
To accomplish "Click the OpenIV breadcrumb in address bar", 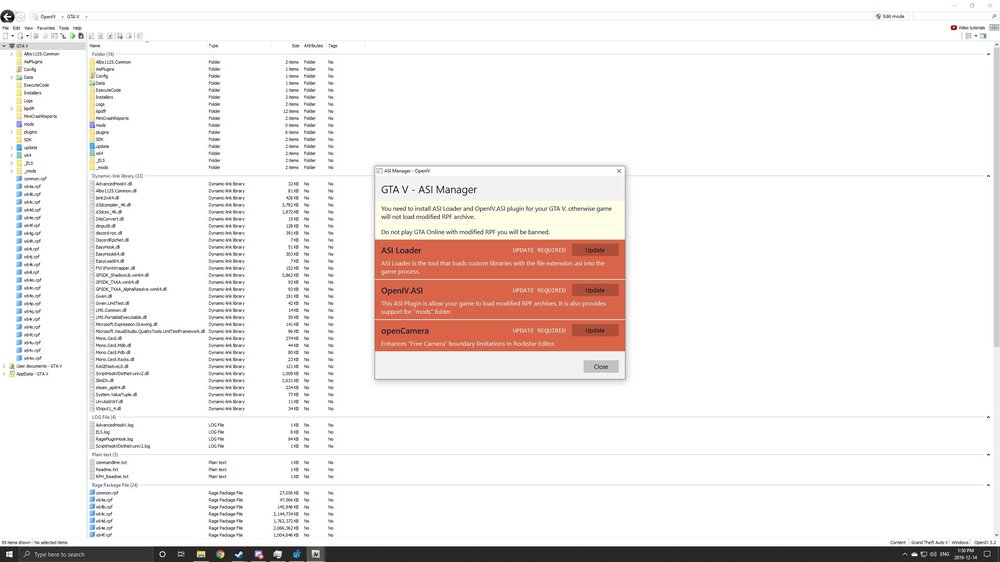I will click(48, 17).
